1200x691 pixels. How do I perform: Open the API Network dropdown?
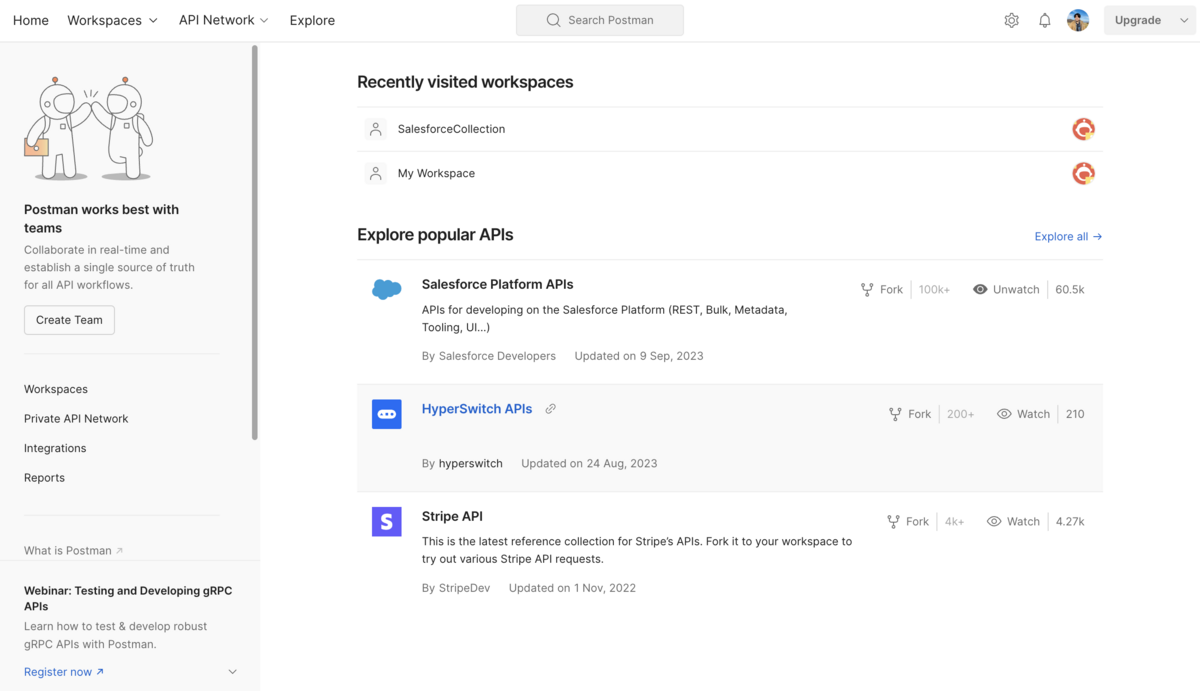tap(223, 20)
